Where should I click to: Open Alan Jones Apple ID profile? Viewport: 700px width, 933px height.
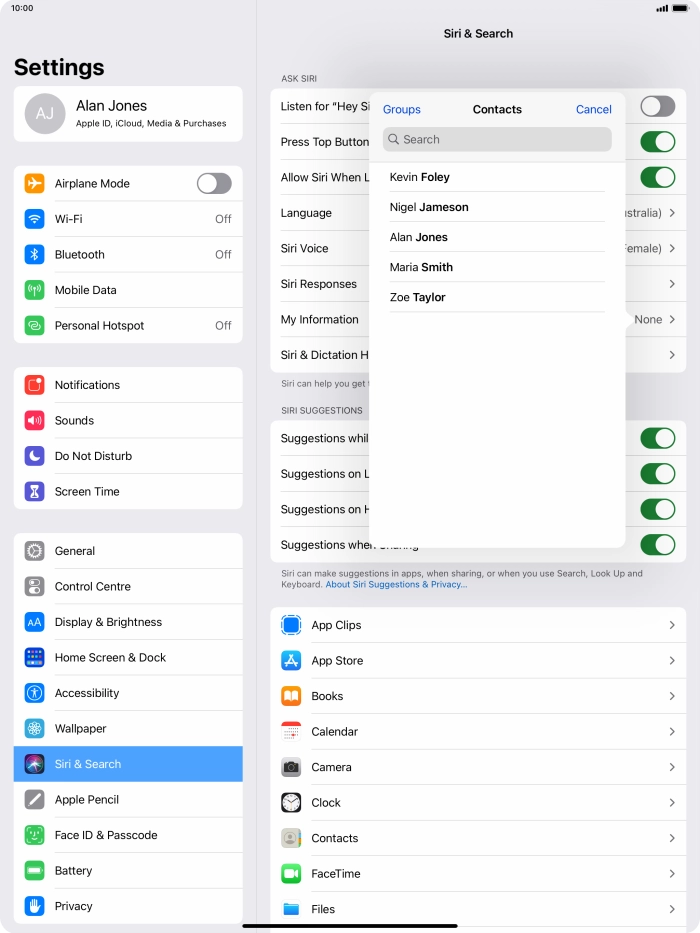128,114
